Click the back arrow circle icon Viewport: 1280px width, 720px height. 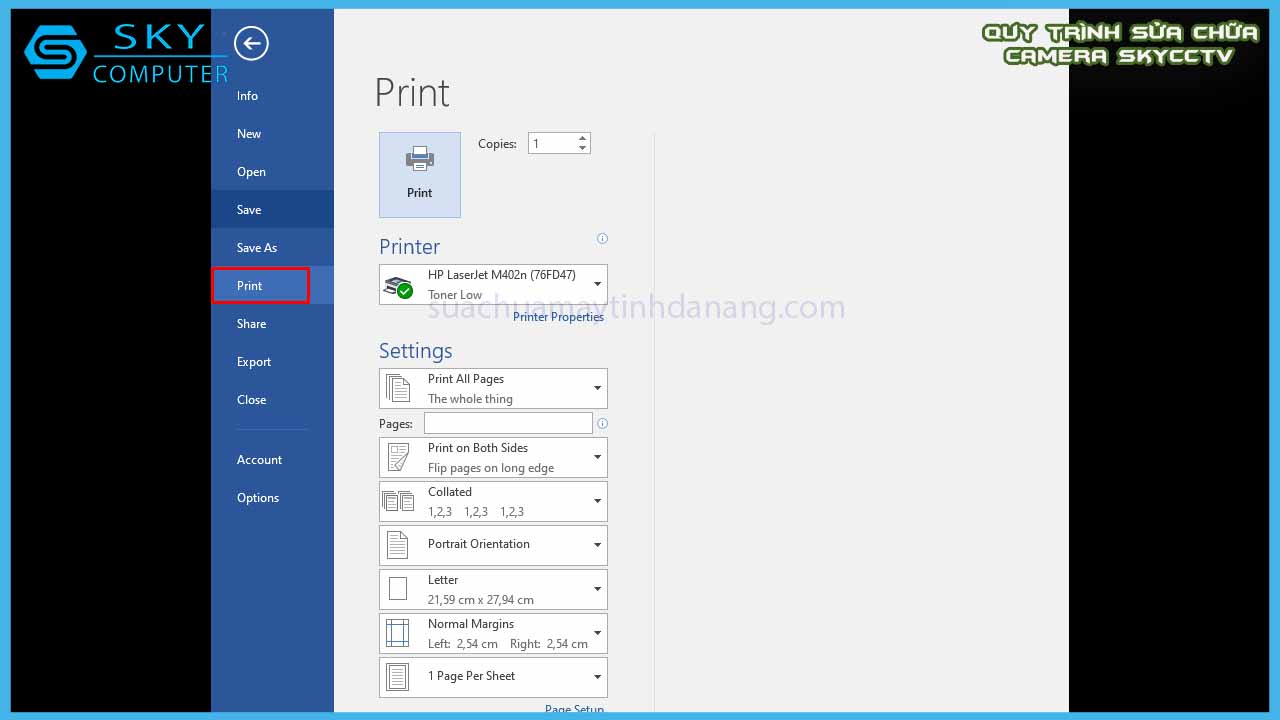[x=251, y=43]
